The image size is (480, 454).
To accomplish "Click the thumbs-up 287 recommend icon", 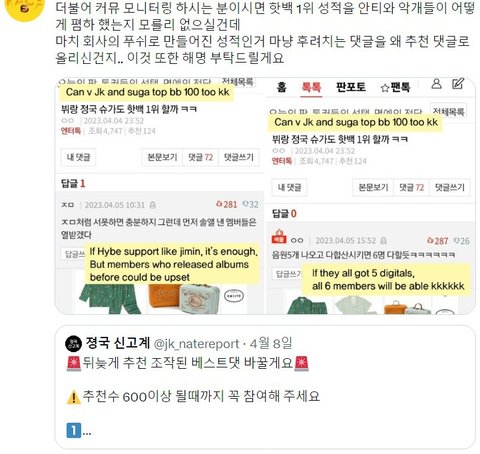I will pyautogui.click(x=430, y=240).
